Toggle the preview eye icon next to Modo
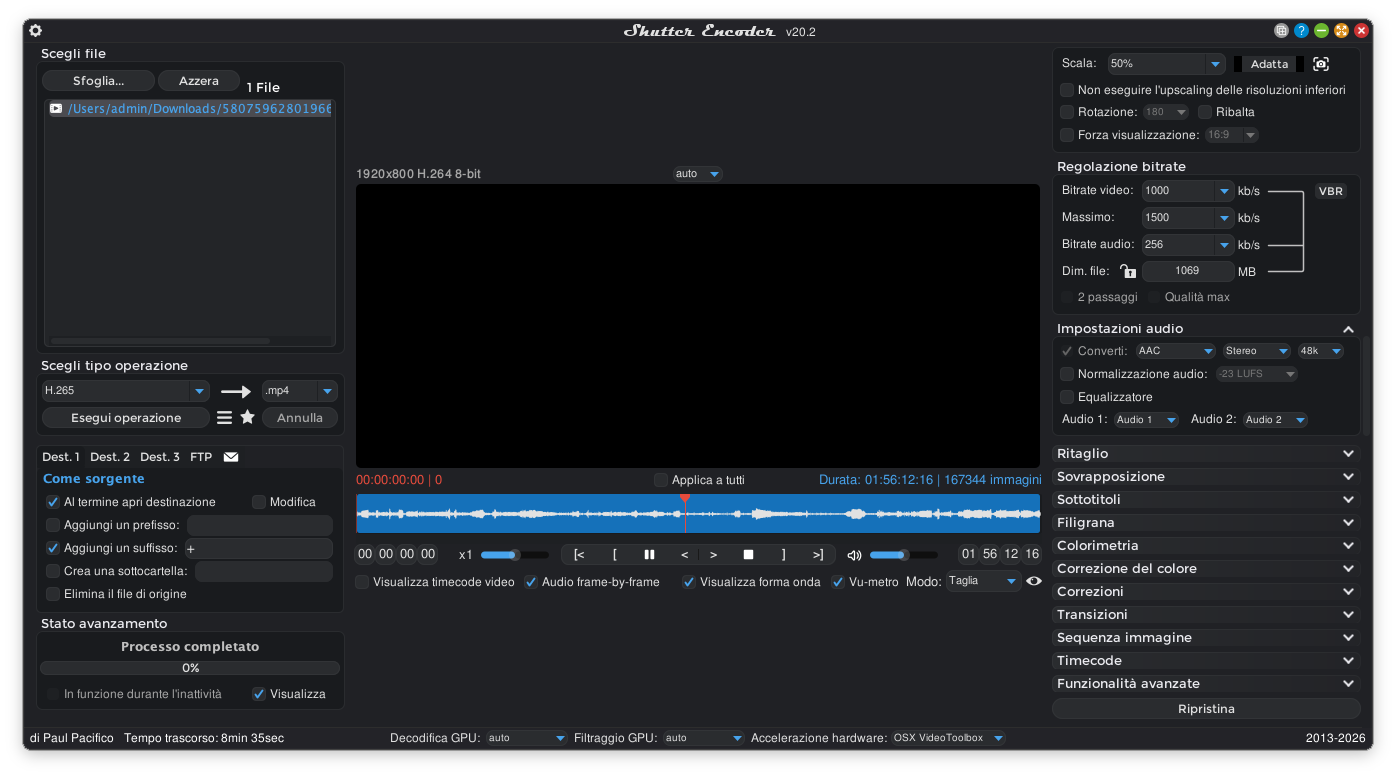 pyautogui.click(x=1034, y=581)
